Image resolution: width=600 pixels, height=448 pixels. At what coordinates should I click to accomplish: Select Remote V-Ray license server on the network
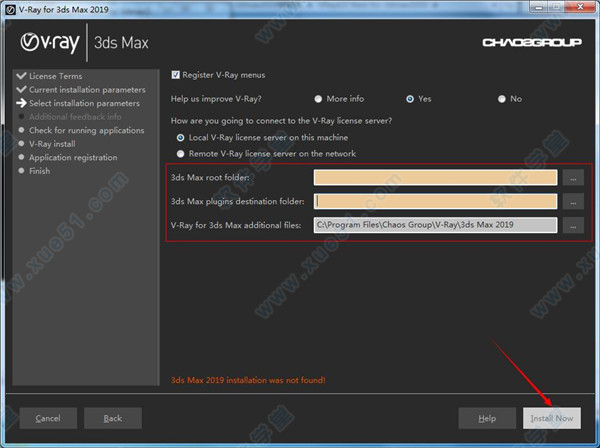180,154
